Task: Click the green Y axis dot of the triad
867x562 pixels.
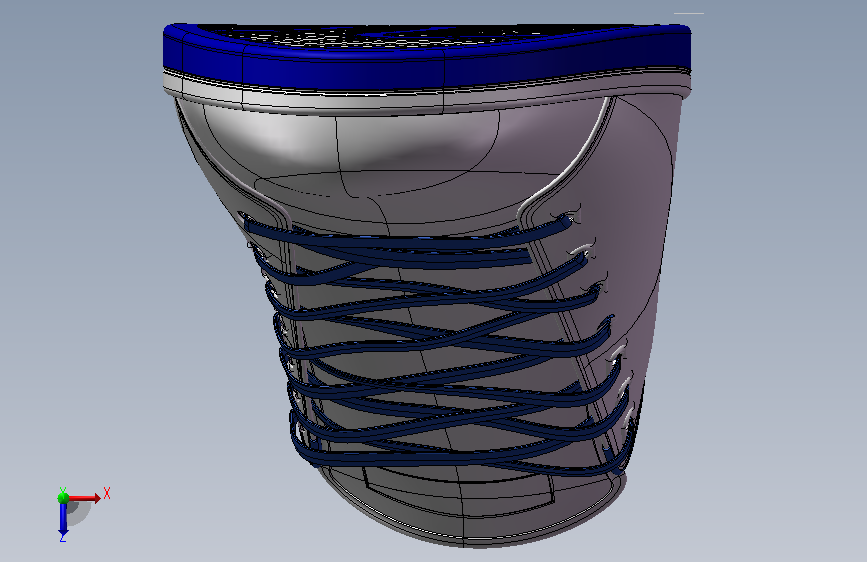Action: pos(63,498)
